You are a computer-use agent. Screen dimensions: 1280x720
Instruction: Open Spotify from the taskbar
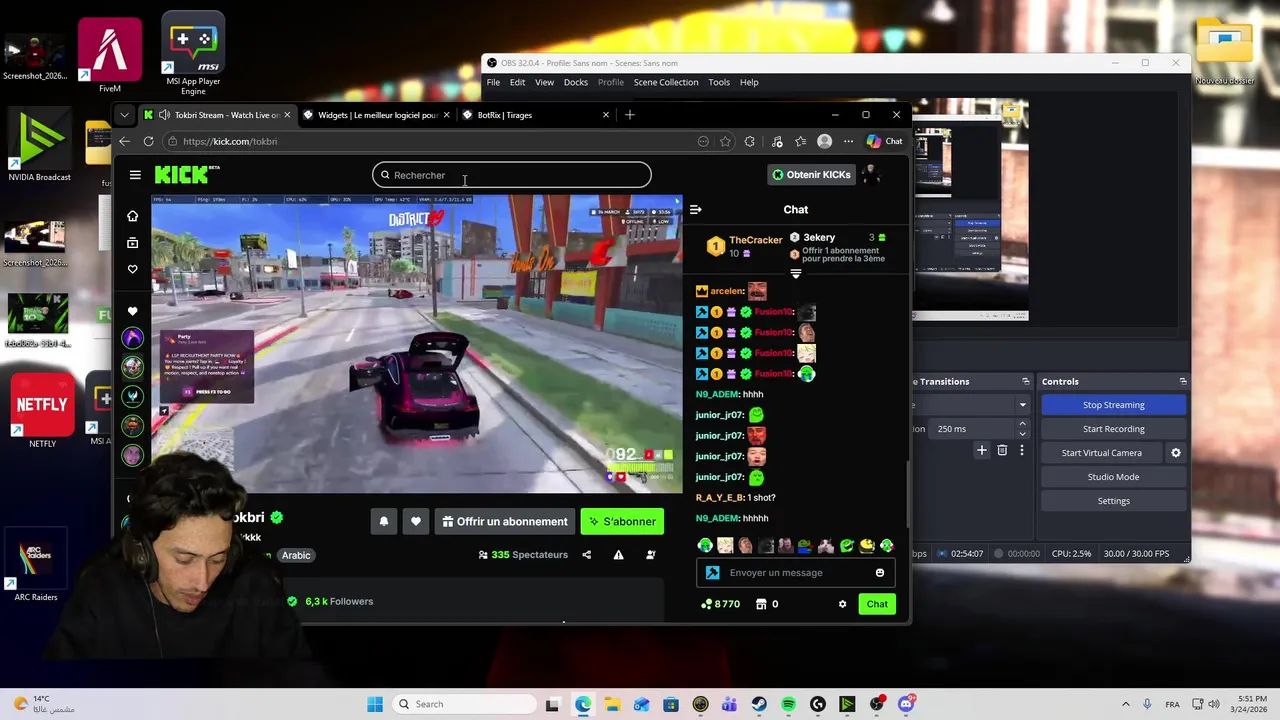[788, 704]
